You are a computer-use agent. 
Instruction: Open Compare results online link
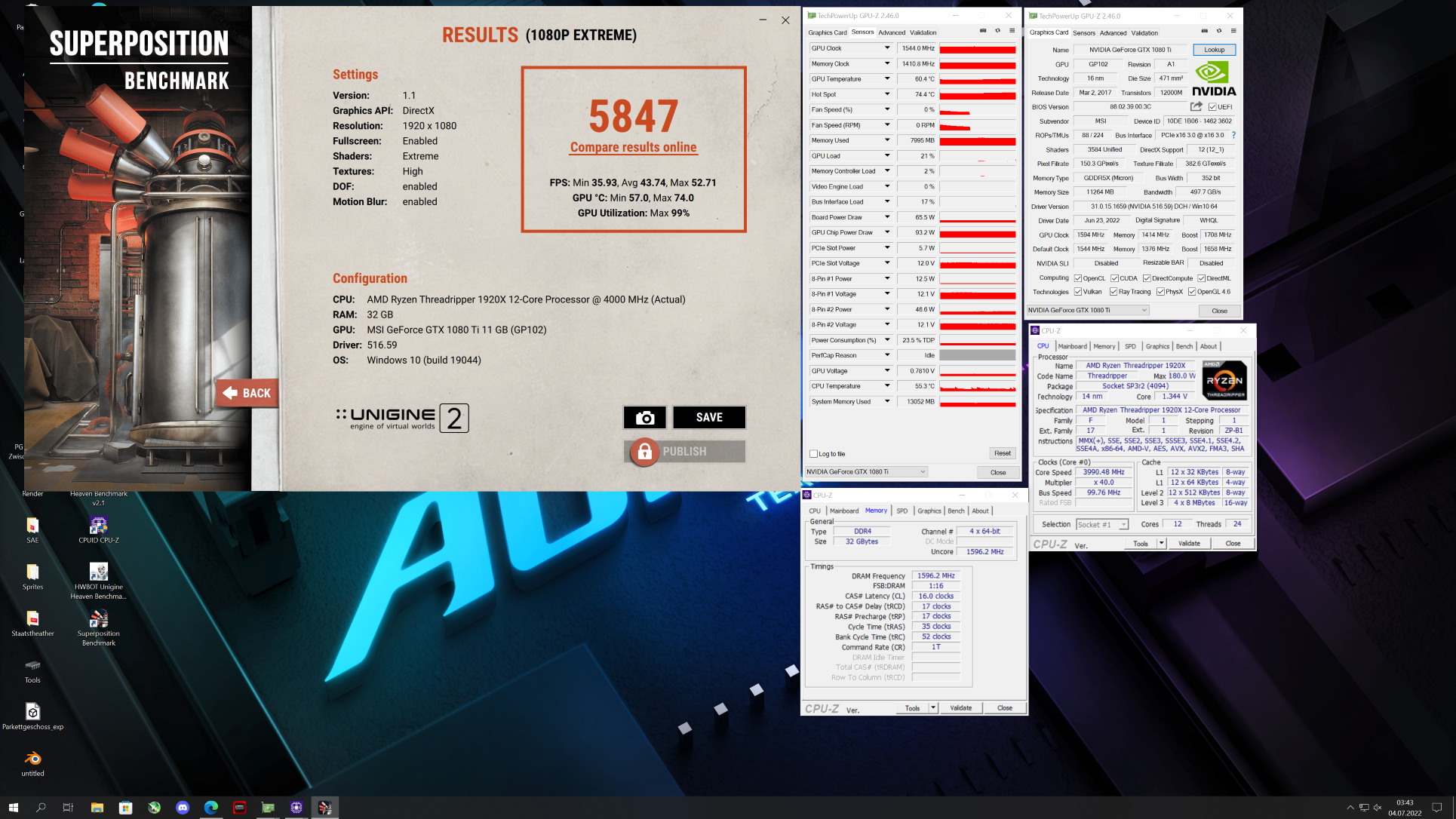(634, 147)
